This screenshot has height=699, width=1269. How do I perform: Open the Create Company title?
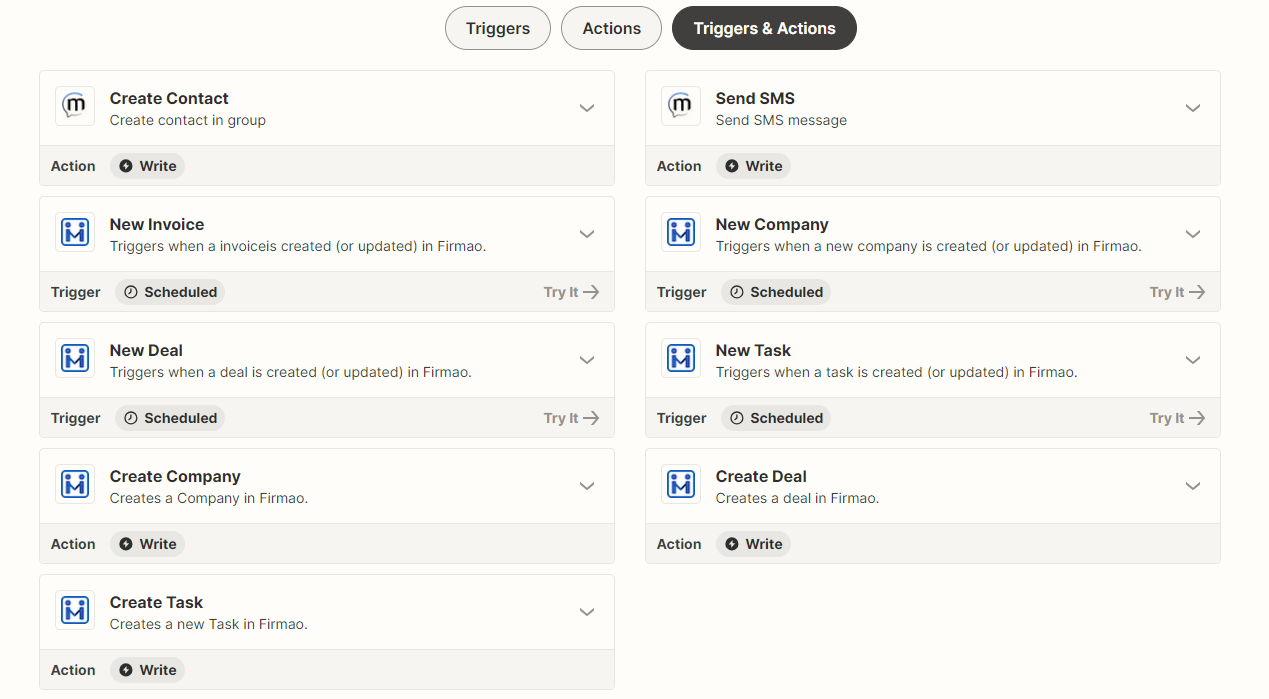175,476
